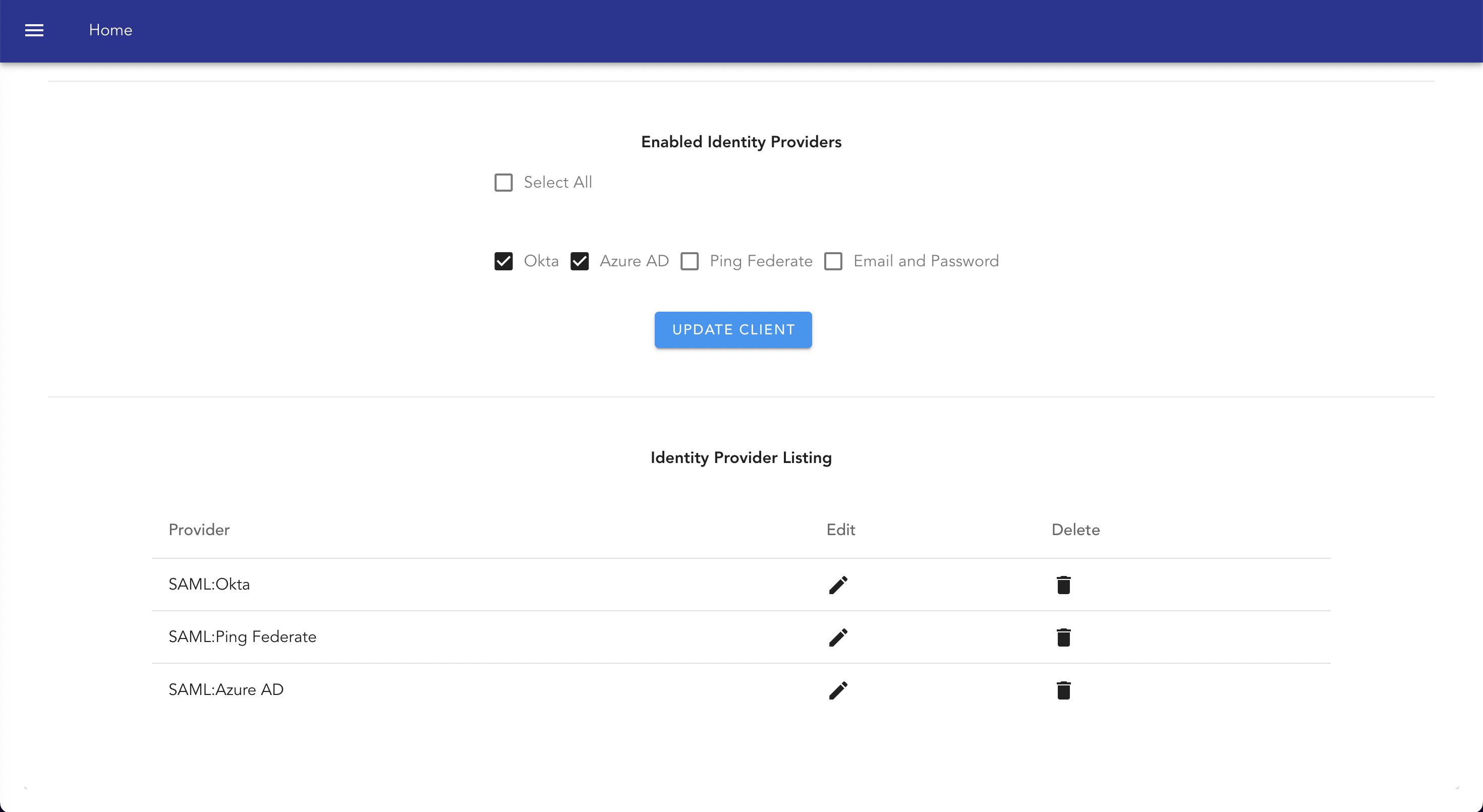Screen dimensions: 1483x812
Task: Click the Enabled Identity Providers heading
Action: pyautogui.click(x=741, y=142)
